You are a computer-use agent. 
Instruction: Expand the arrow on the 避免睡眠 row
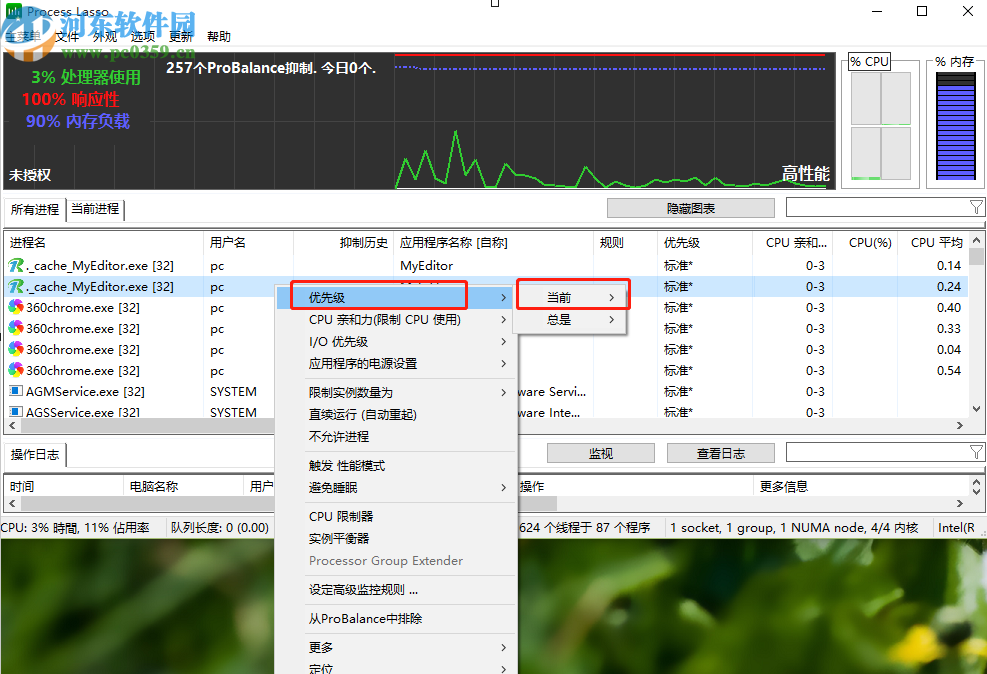tap(503, 487)
